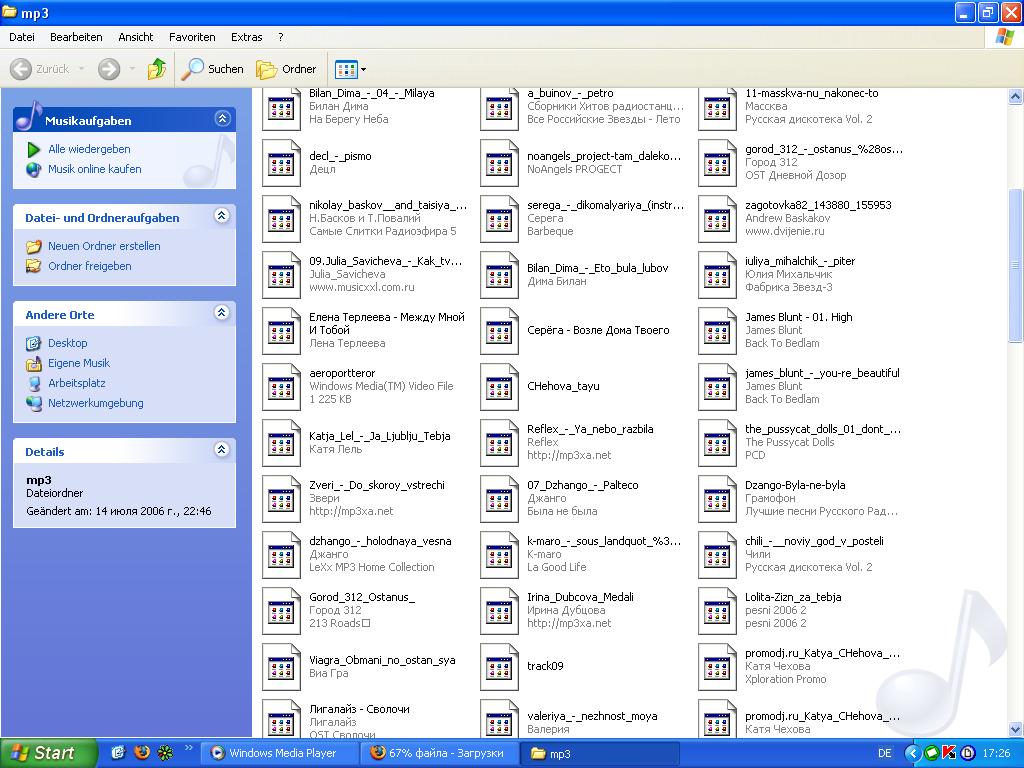
Task: Click the mp3 folder taskbar button
Action: tap(600, 753)
